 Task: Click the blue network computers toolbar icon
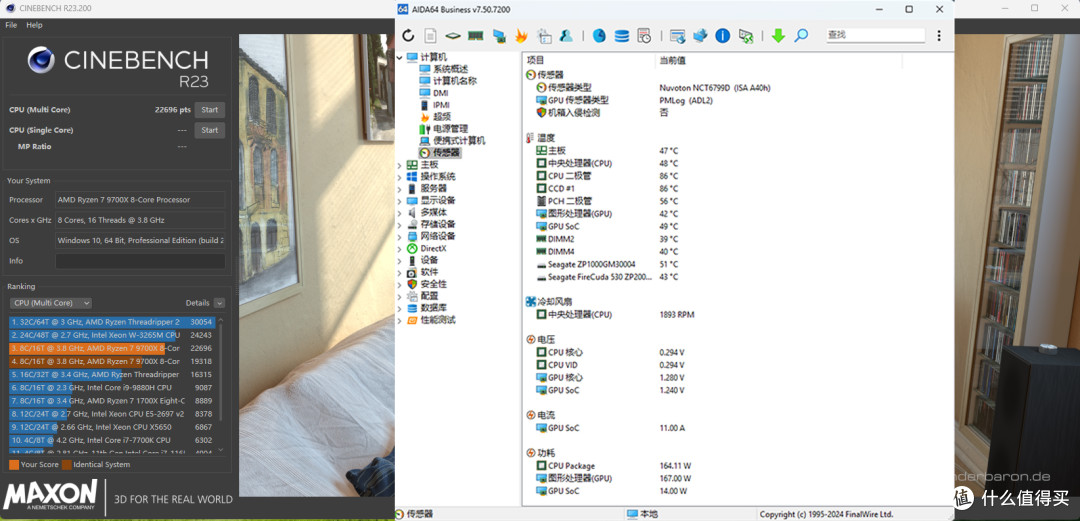(700, 36)
